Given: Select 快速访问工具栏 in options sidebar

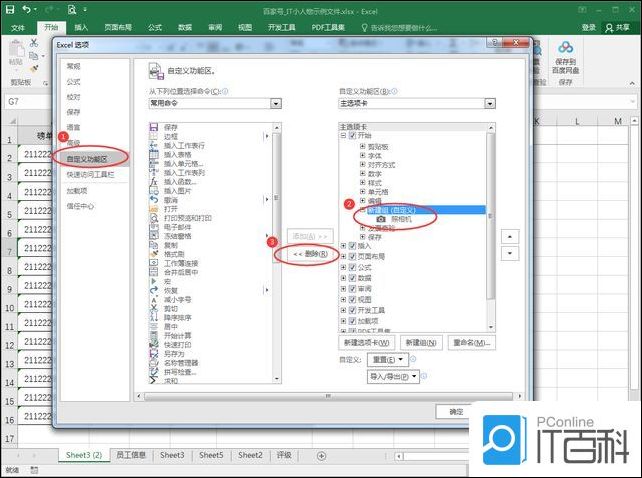Looking at the screenshot, I should (x=90, y=174).
